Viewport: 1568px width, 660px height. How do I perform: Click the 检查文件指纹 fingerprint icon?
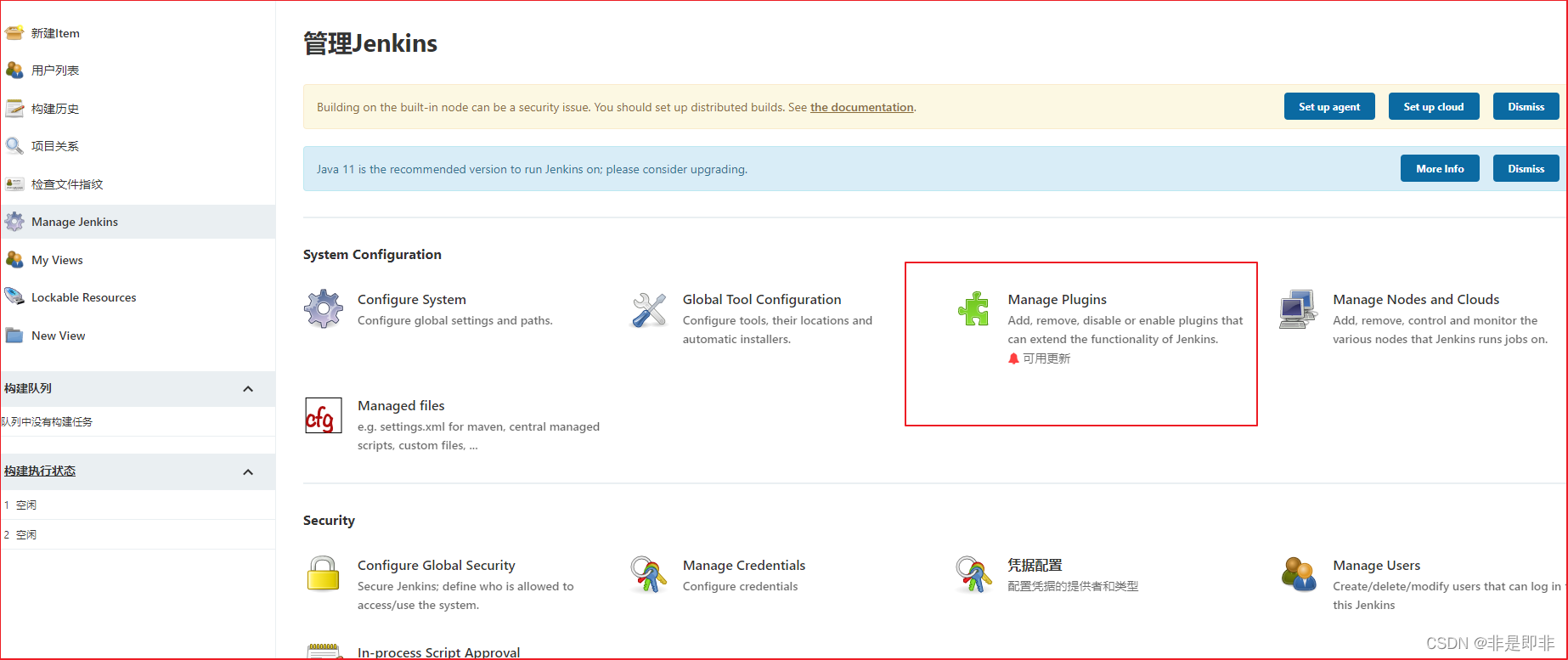click(x=14, y=184)
